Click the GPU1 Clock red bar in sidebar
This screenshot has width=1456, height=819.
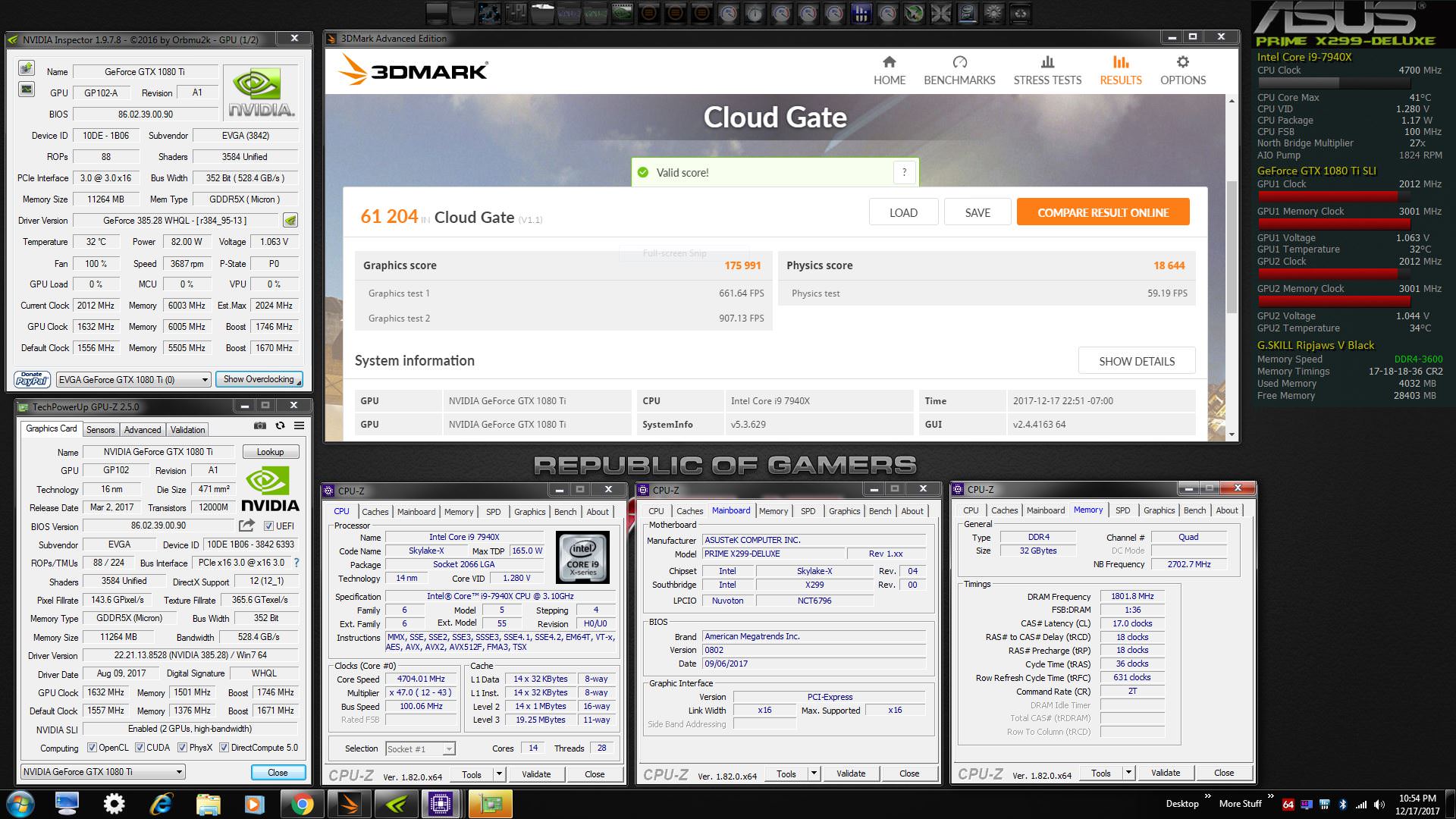point(1327,196)
